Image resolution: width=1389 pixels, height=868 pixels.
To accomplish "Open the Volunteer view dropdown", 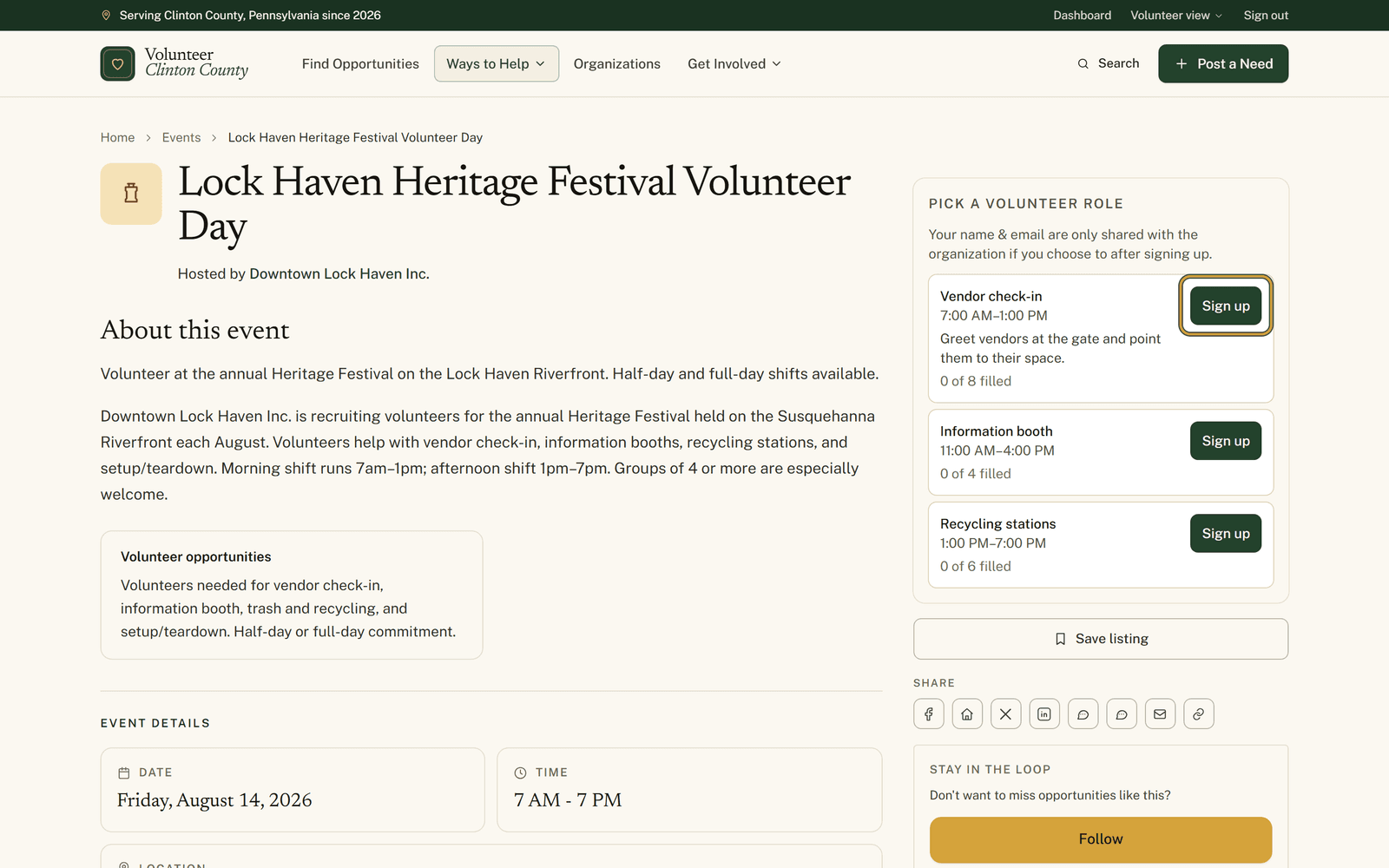I will point(1176,16).
